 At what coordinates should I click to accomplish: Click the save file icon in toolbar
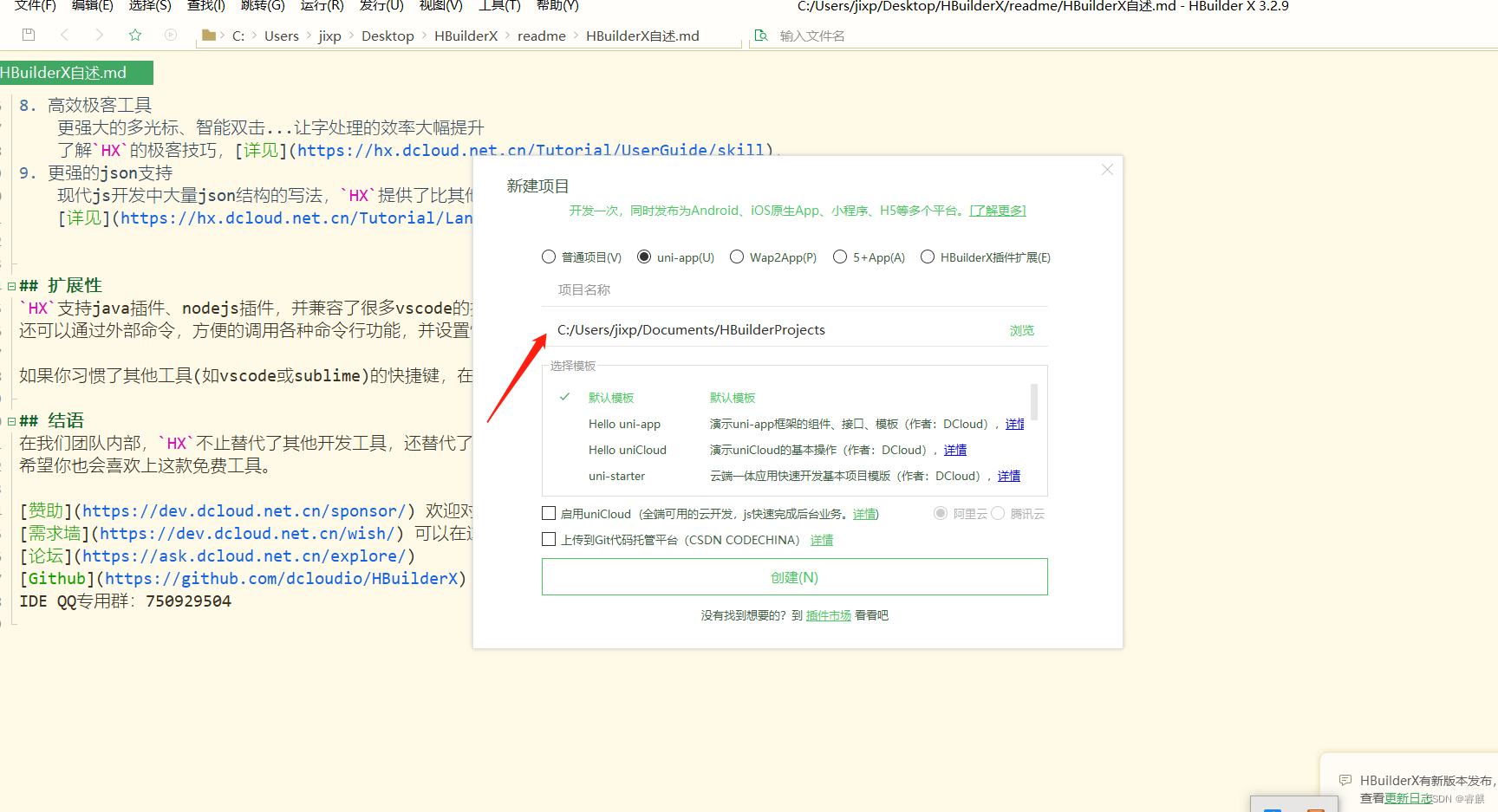coord(29,35)
